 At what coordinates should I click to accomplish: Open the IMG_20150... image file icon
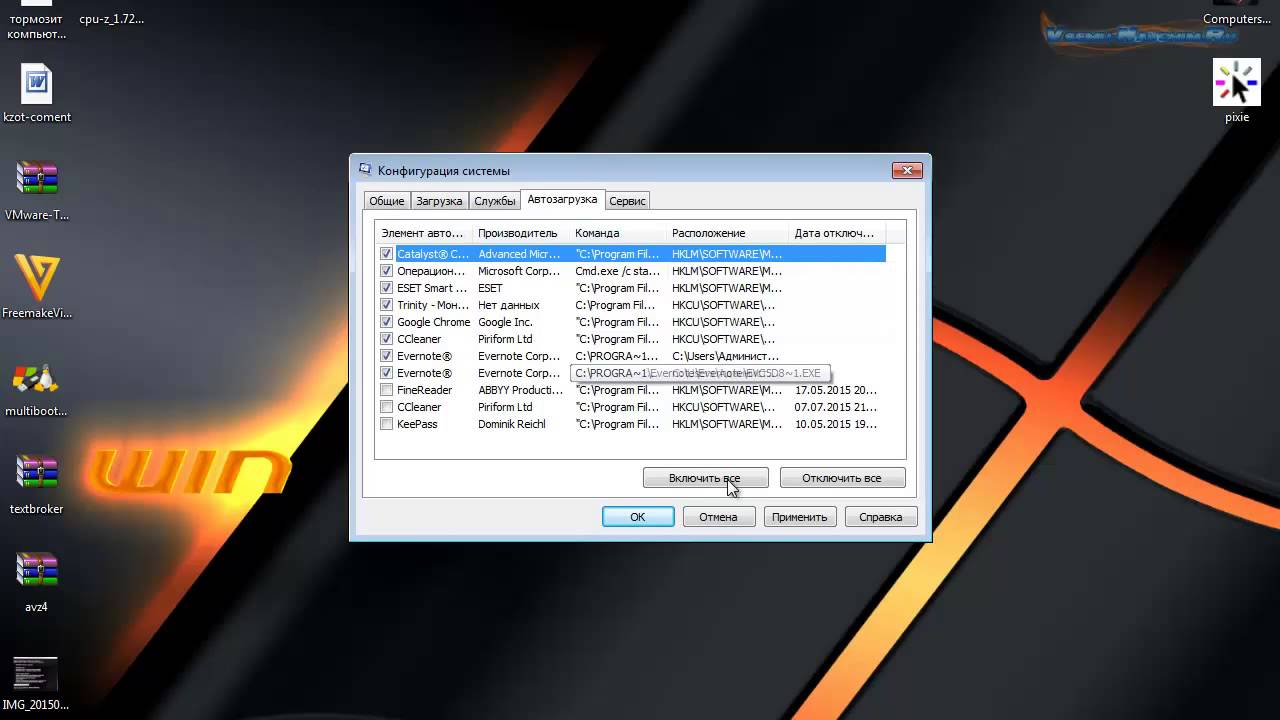point(37,675)
